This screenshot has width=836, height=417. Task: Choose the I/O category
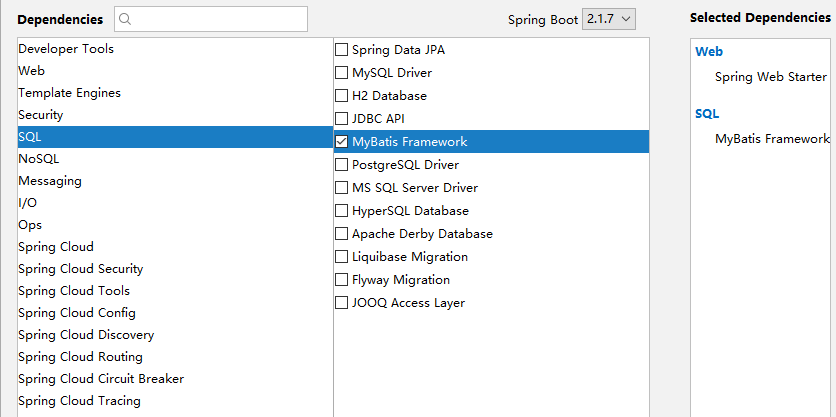(x=175, y=203)
